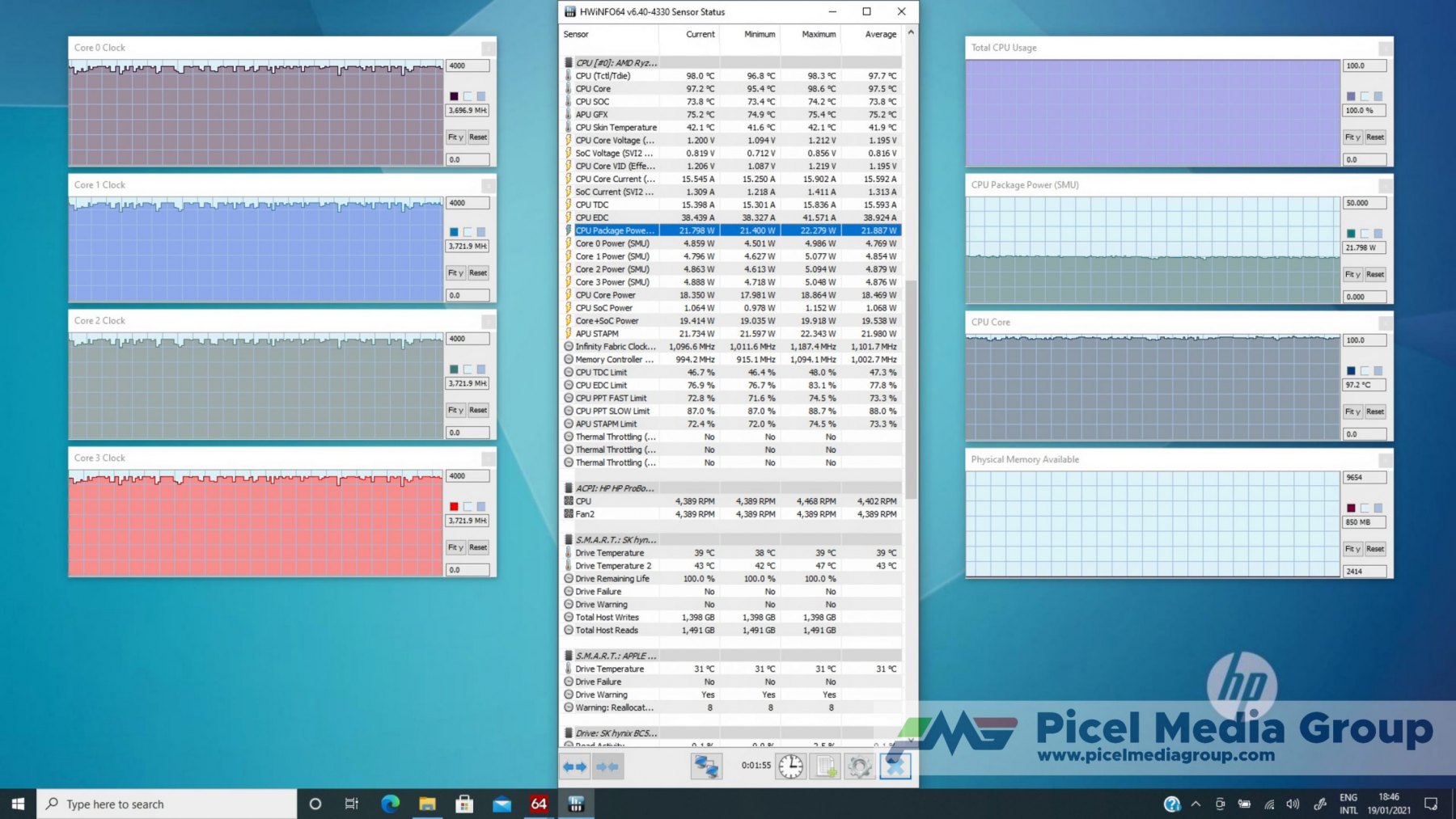The image size is (1456, 819).
Task: Click the red swatch on Core 3 Clock
Action: click(x=454, y=507)
